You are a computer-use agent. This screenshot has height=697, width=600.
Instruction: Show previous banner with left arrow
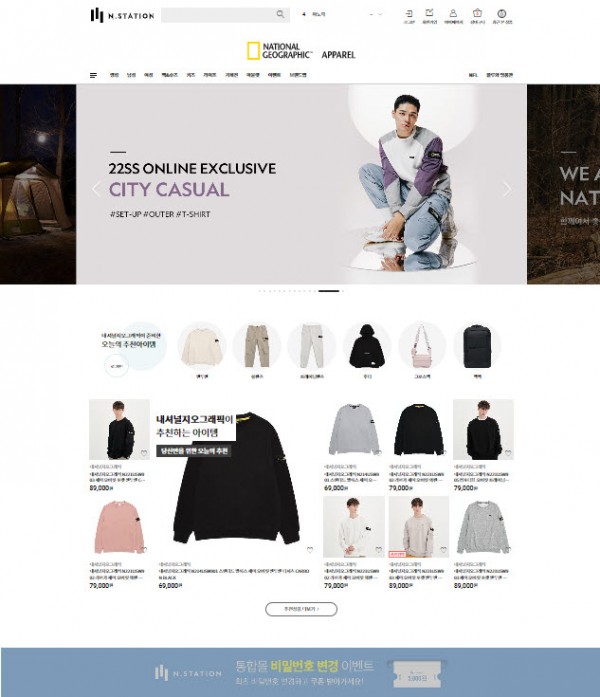pos(96,189)
